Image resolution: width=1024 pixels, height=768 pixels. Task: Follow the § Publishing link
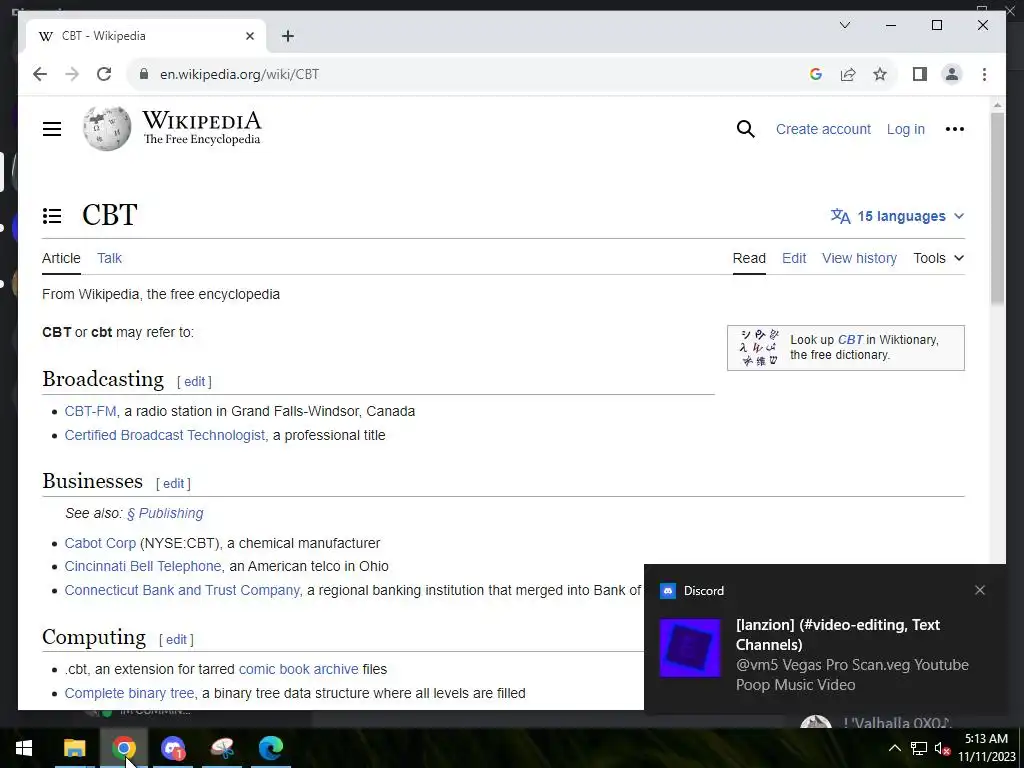click(x=165, y=513)
